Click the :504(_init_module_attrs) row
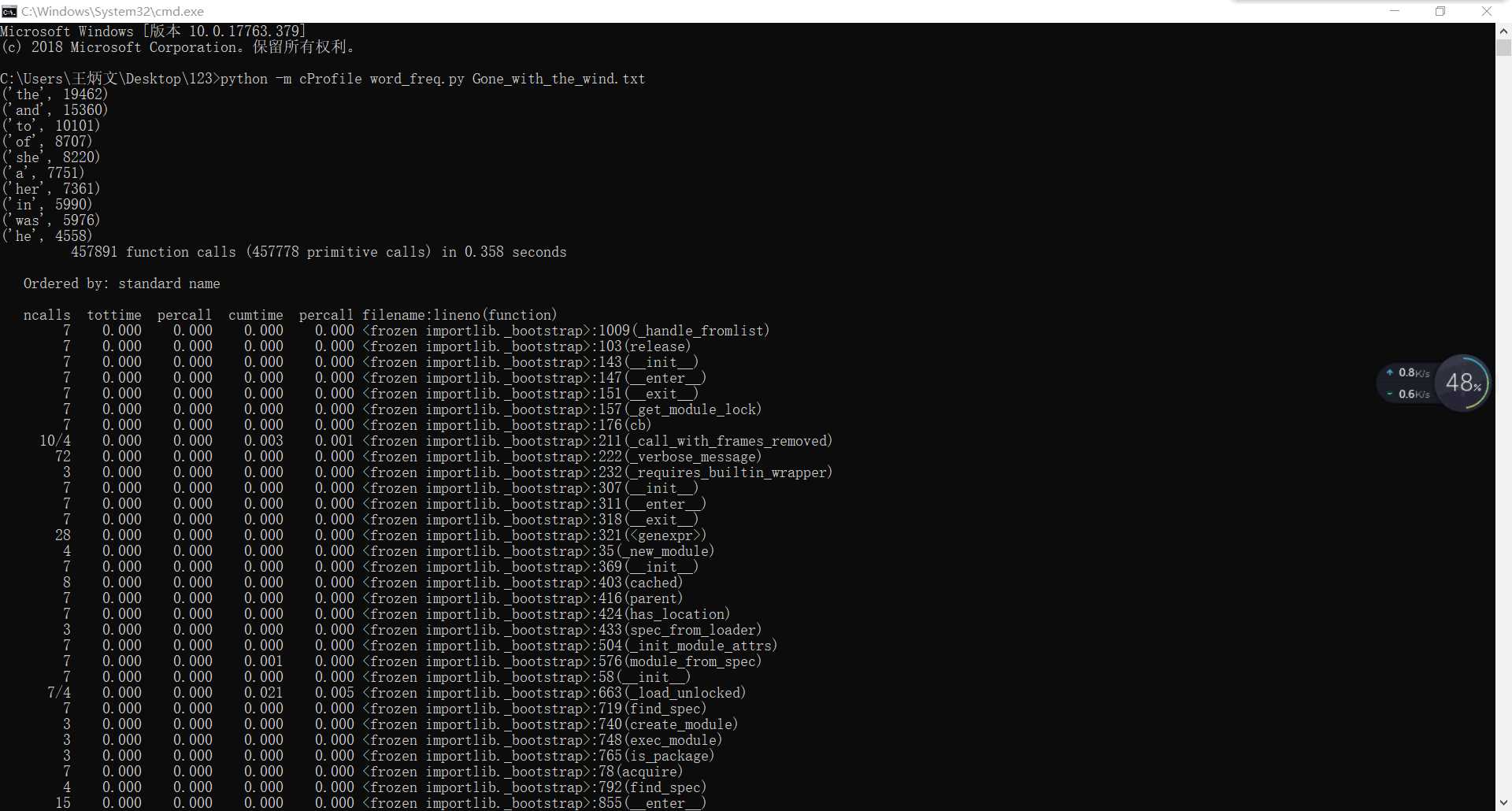 (421, 646)
